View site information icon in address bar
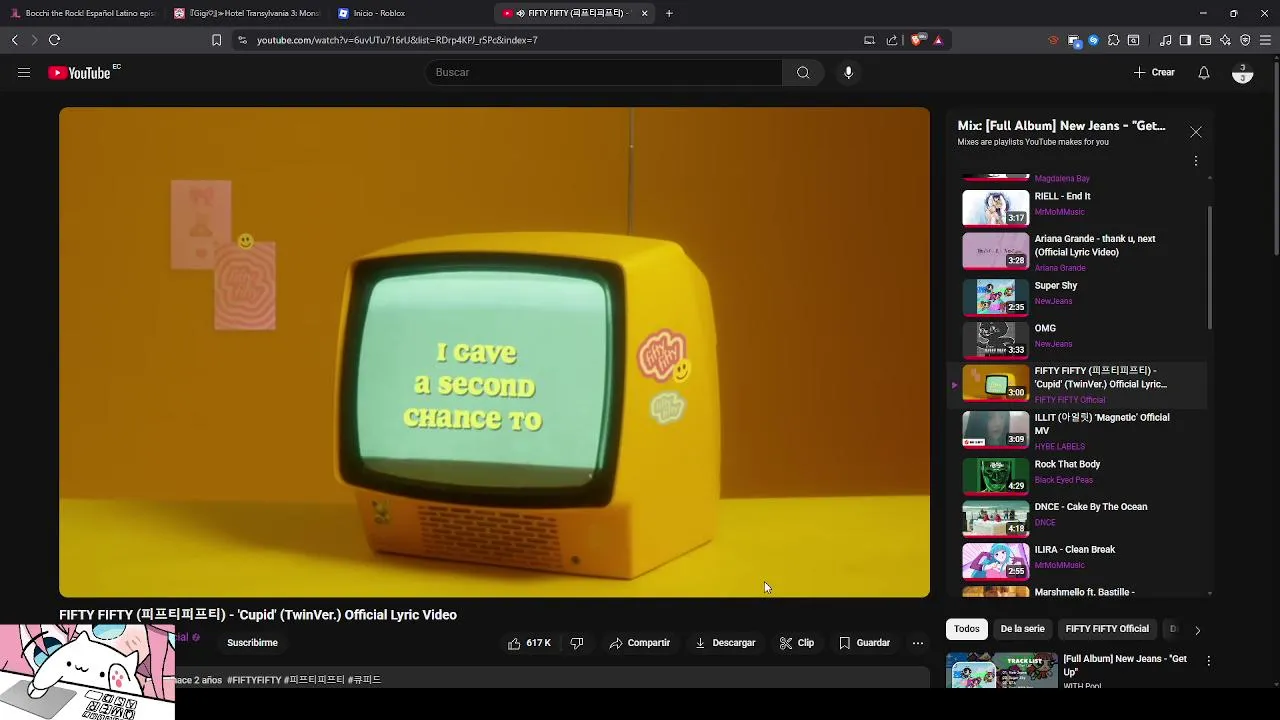Viewport: 1280px width, 720px height. (x=242, y=40)
